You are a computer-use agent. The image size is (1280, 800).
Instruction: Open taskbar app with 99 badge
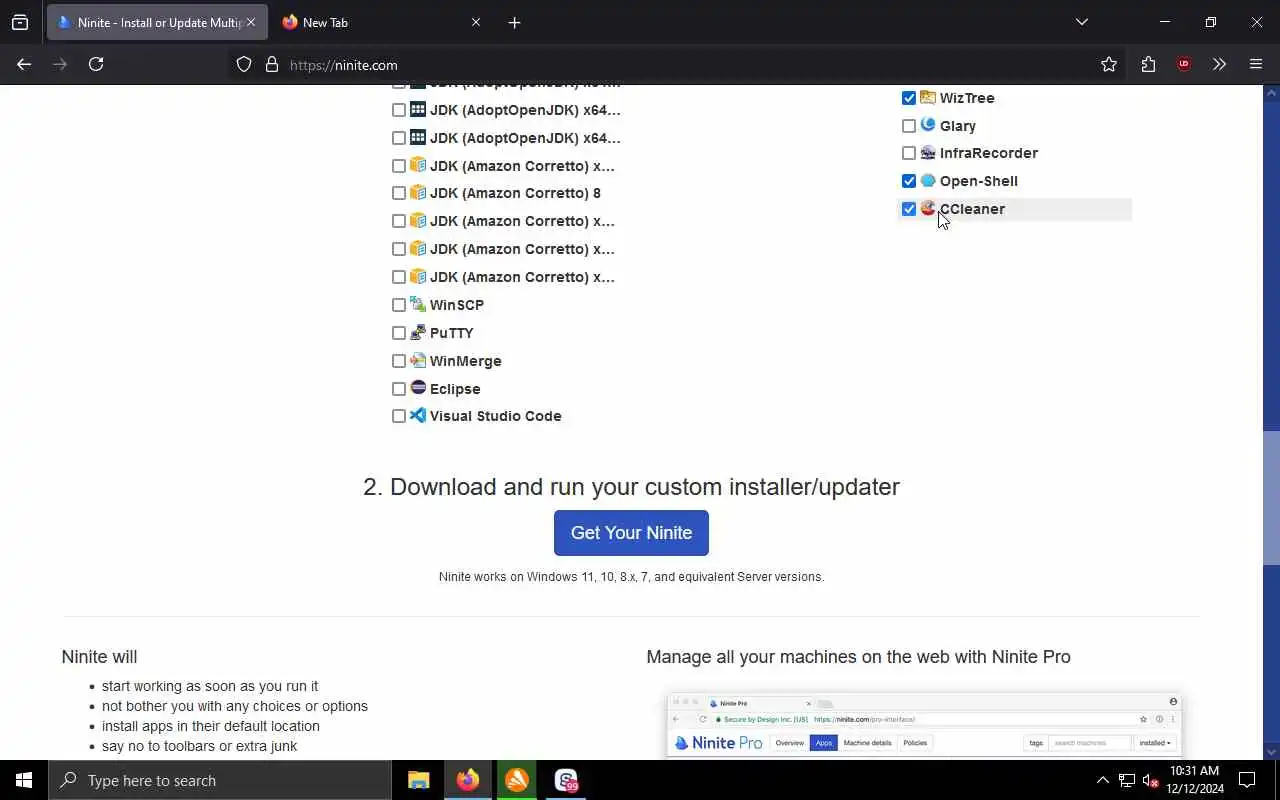[566, 780]
